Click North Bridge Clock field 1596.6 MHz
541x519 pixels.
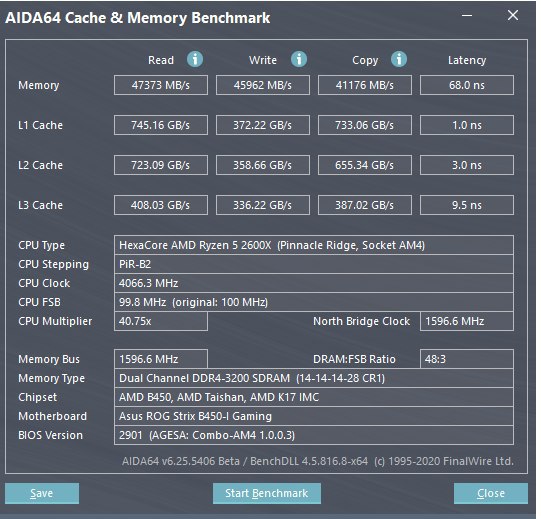pos(467,321)
